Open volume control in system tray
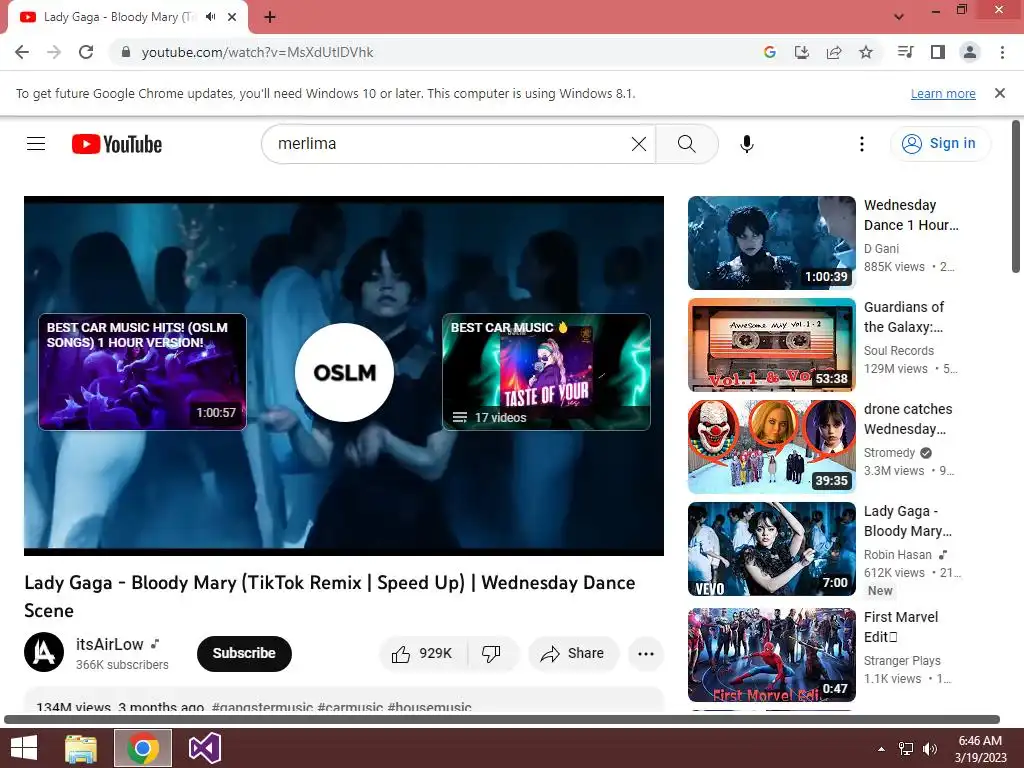This screenshot has height=768, width=1024. (x=930, y=749)
